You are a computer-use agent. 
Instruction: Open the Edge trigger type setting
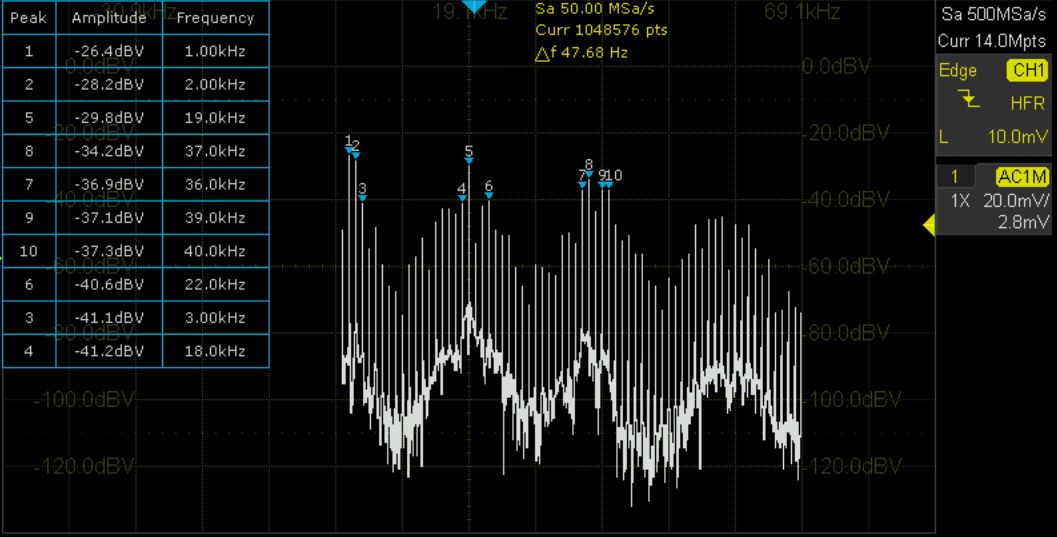click(957, 71)
